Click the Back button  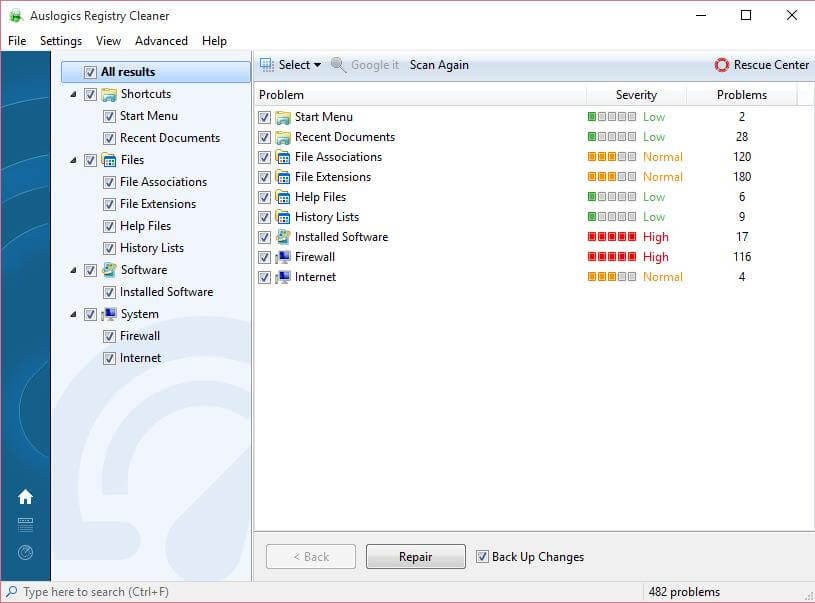[311, 557]
